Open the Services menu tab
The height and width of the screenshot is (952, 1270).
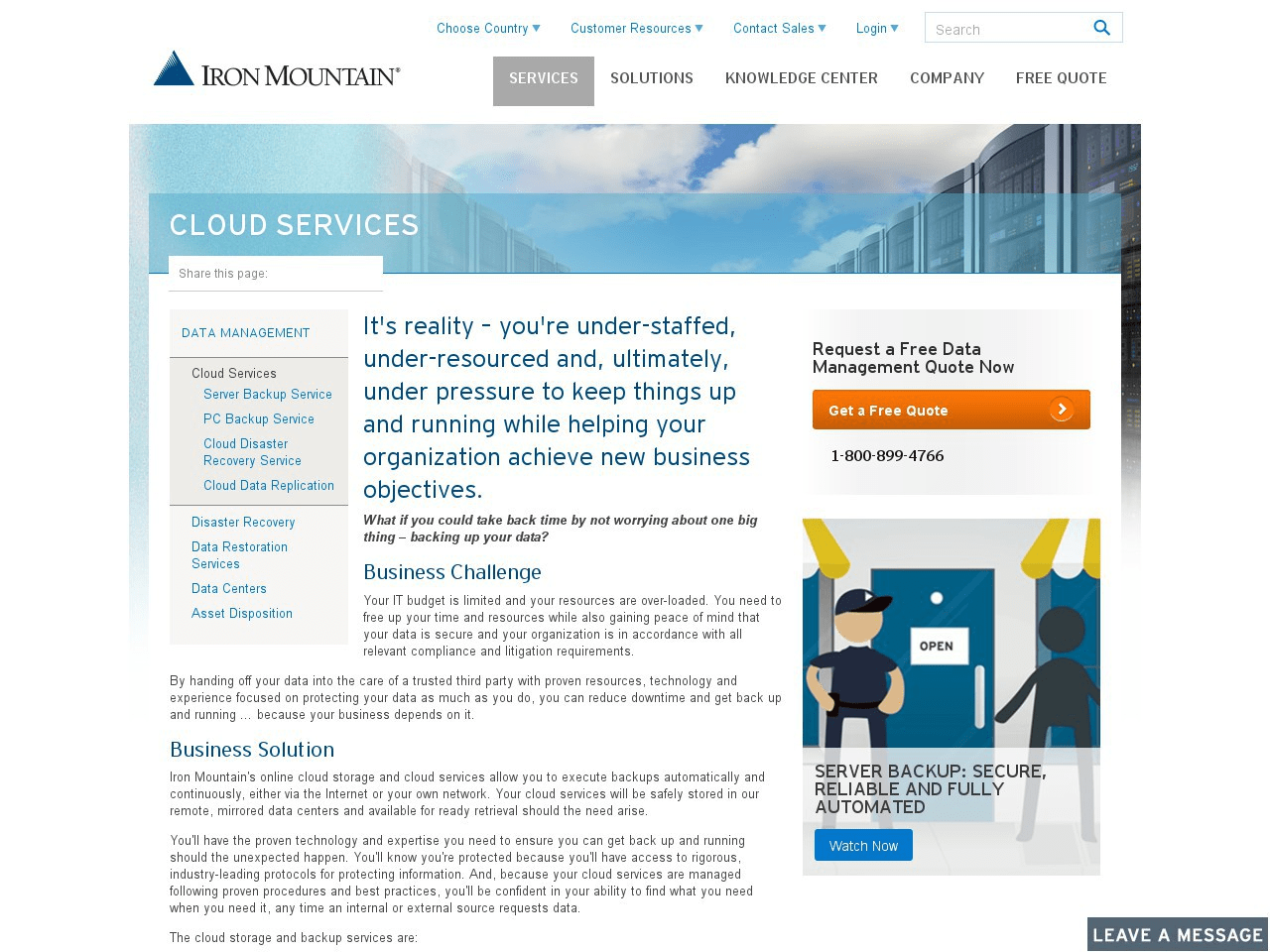544,80
